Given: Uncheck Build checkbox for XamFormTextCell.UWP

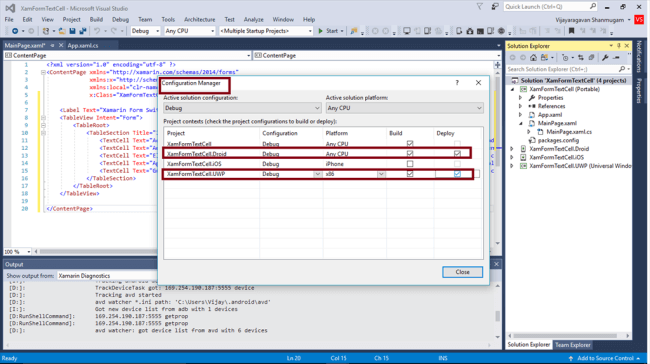Looking at the screenshot, I should [x=410, y=174].
